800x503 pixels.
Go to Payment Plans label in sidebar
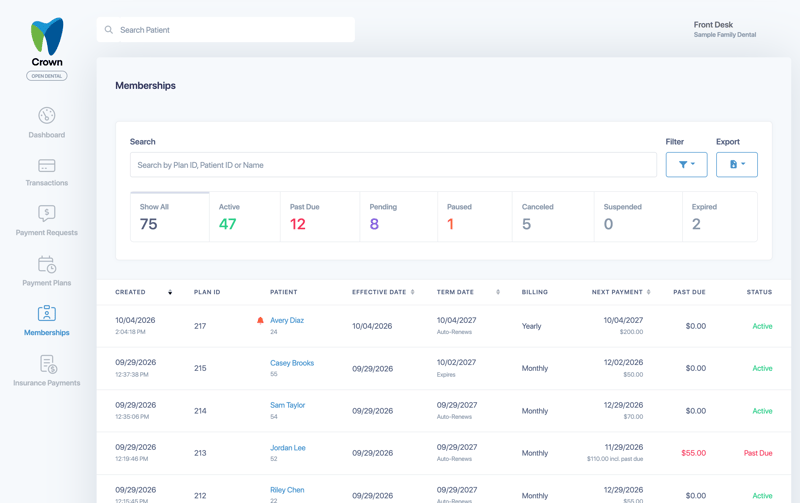(x=46, y=283)
